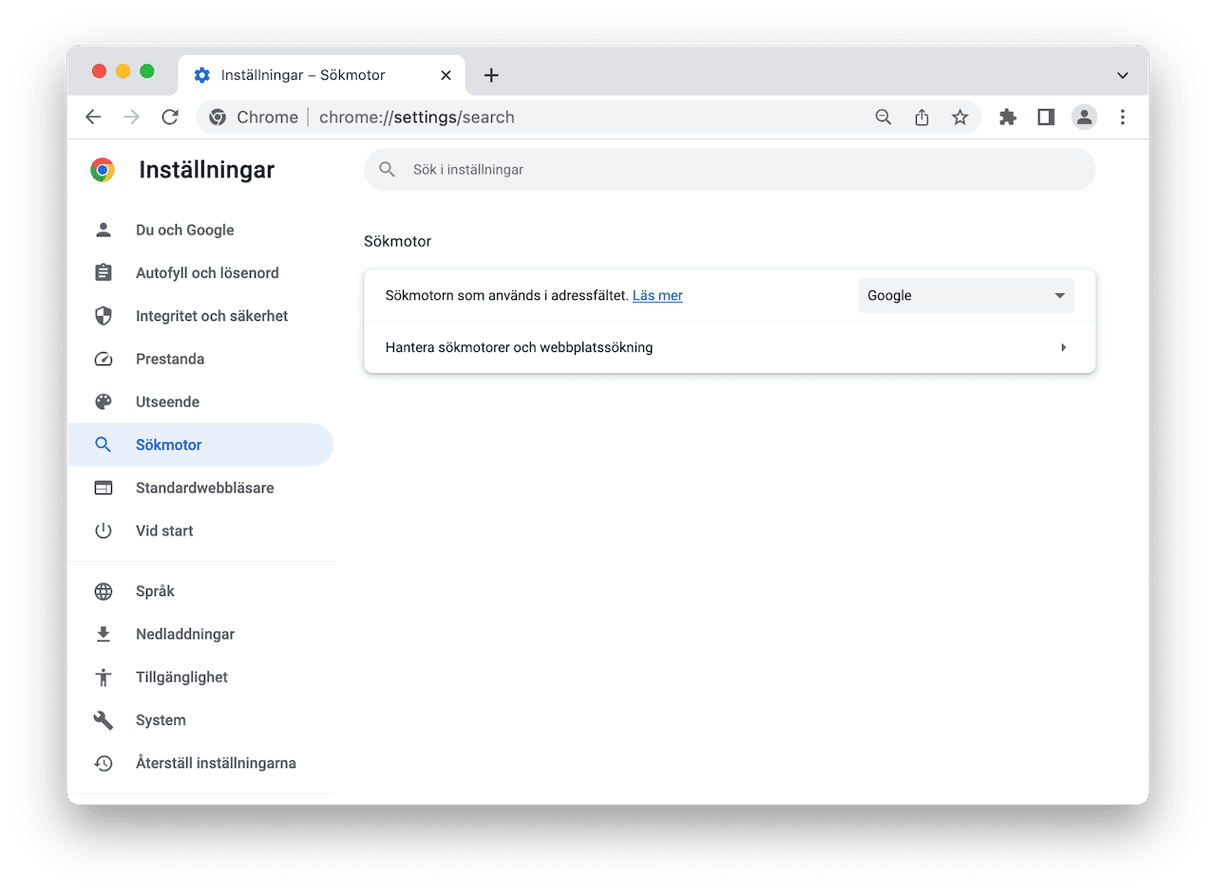Click the clipboard icon for Autofyll och lösenord
The height and width of the screenshot is (893, 1216).
tap(103, 273)
